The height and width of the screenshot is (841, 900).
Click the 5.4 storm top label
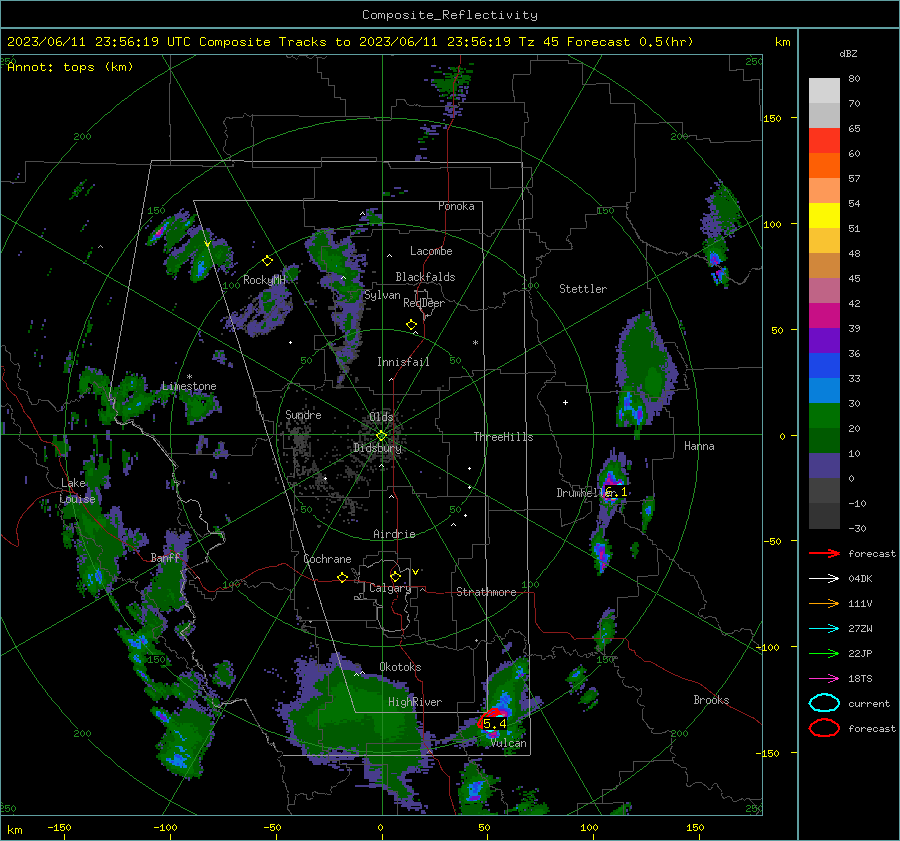[495, 724]
